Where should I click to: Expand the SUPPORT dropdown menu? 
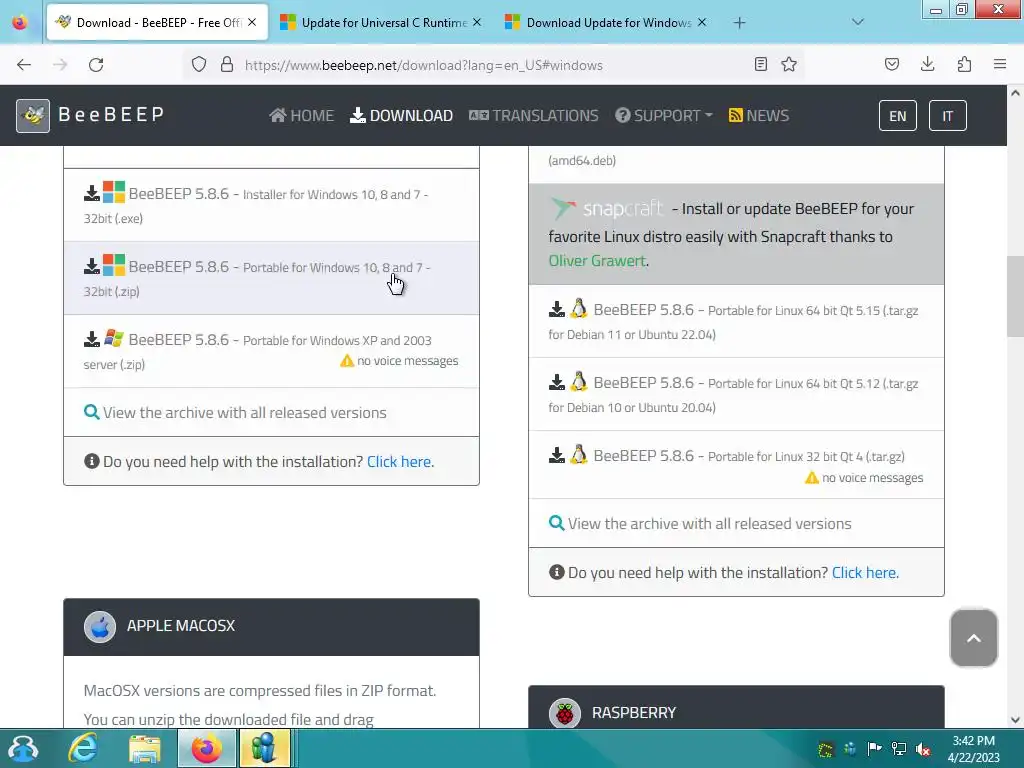pos(664,116)
